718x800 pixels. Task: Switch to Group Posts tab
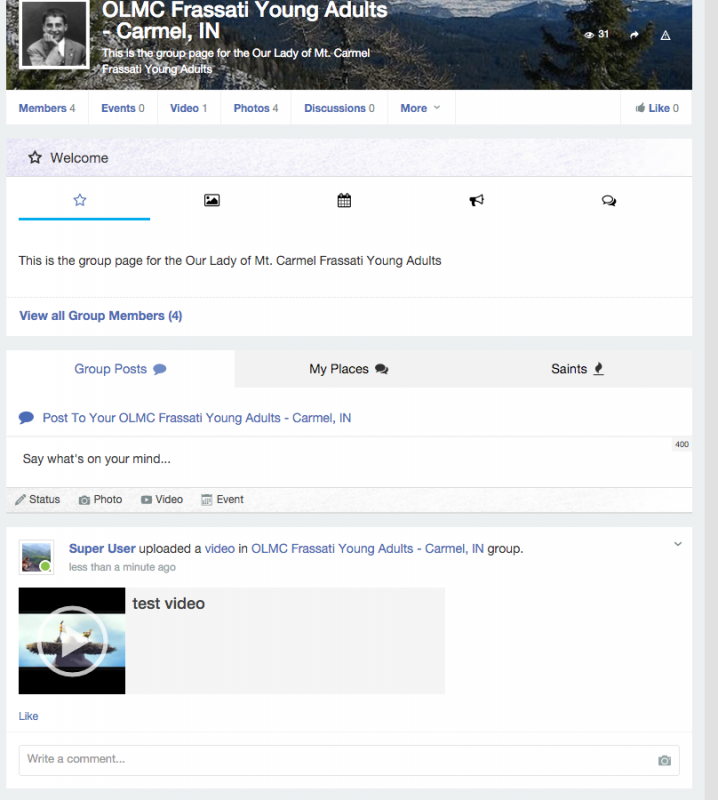point(120,369)
